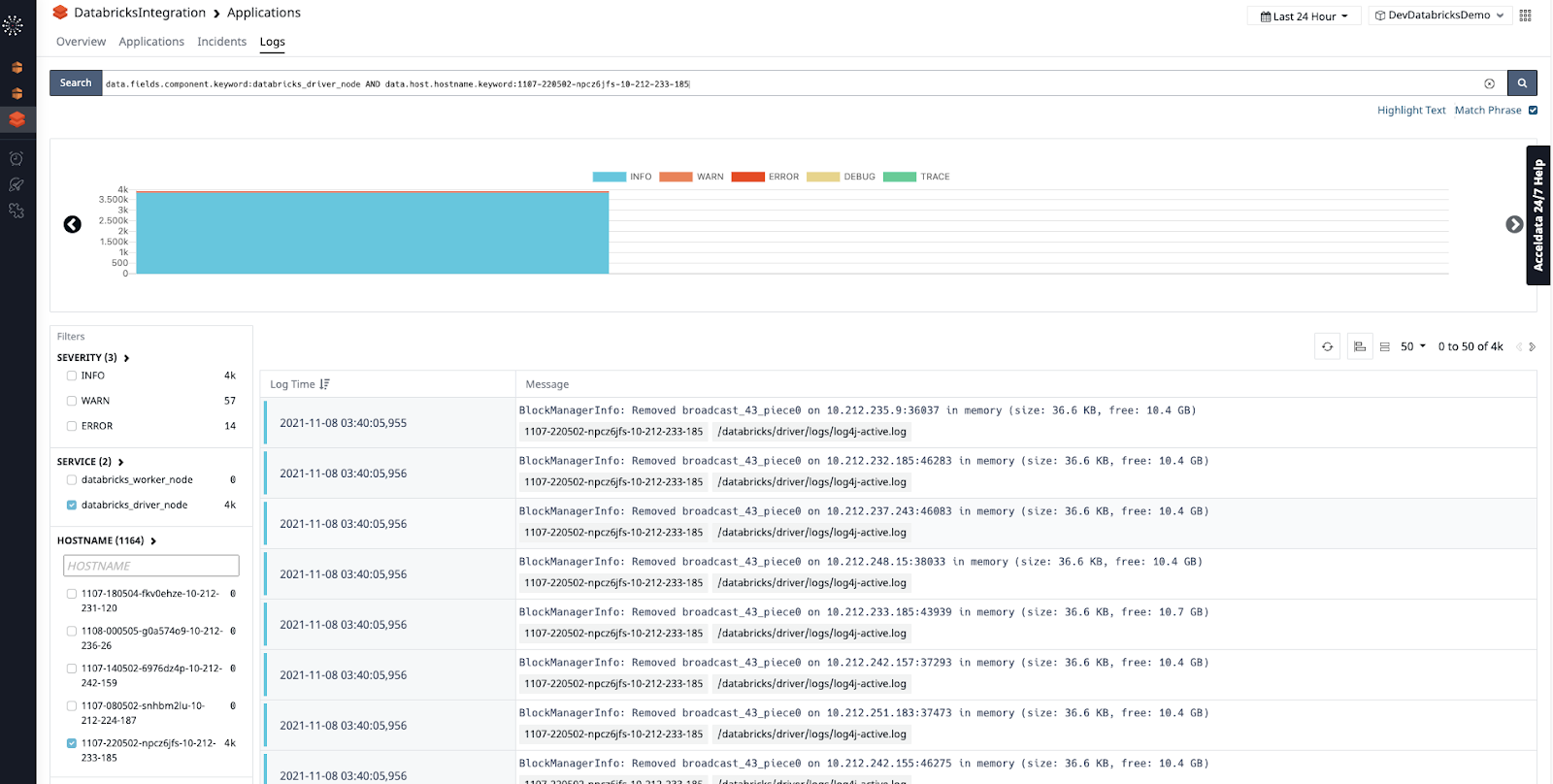Toggle the ERROR severity checkbox
Screen dimensions: 1553x784
click(72, 426)
